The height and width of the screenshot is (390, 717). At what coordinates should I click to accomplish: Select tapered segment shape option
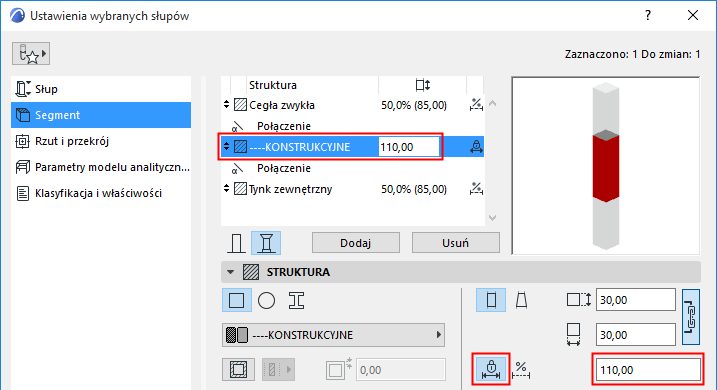coord(521,300)
